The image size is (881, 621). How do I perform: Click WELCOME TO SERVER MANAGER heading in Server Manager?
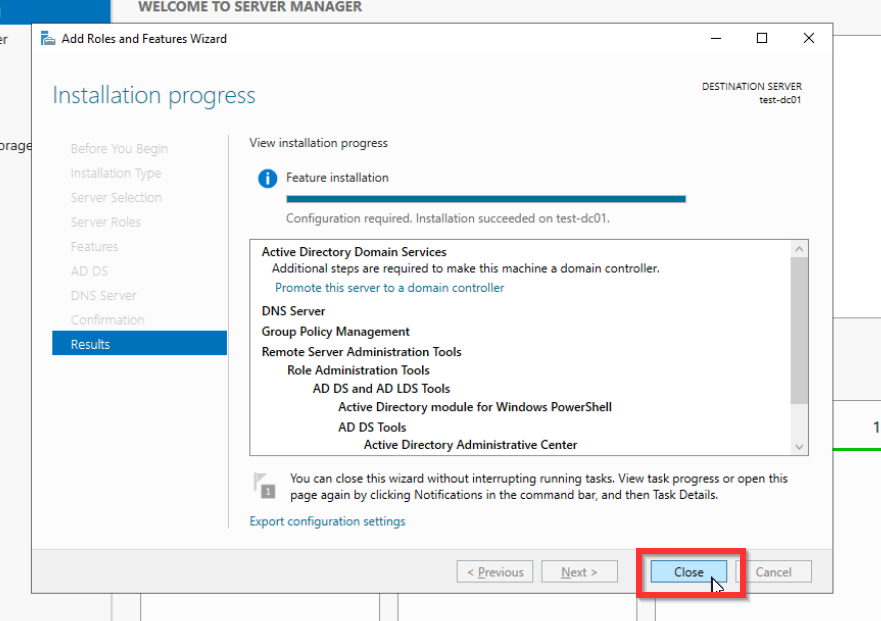tap(250, 7)
